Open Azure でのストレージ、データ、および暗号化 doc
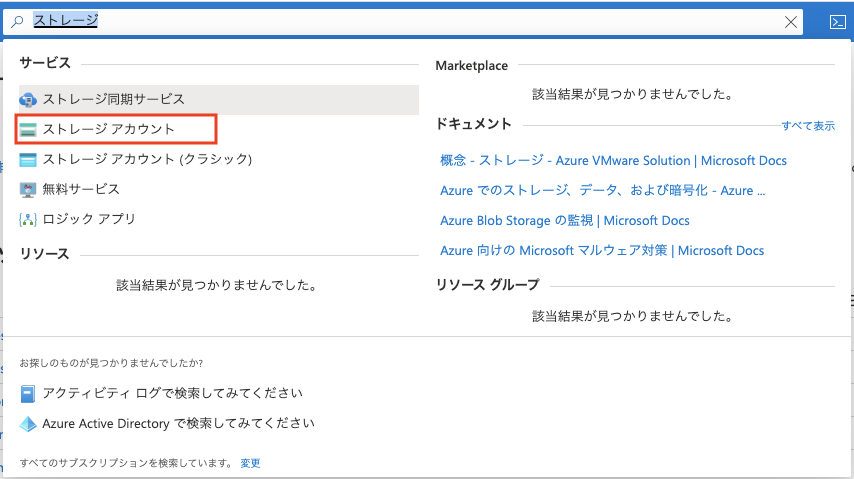This screenshot has width=854, height=479. [602, 191]
